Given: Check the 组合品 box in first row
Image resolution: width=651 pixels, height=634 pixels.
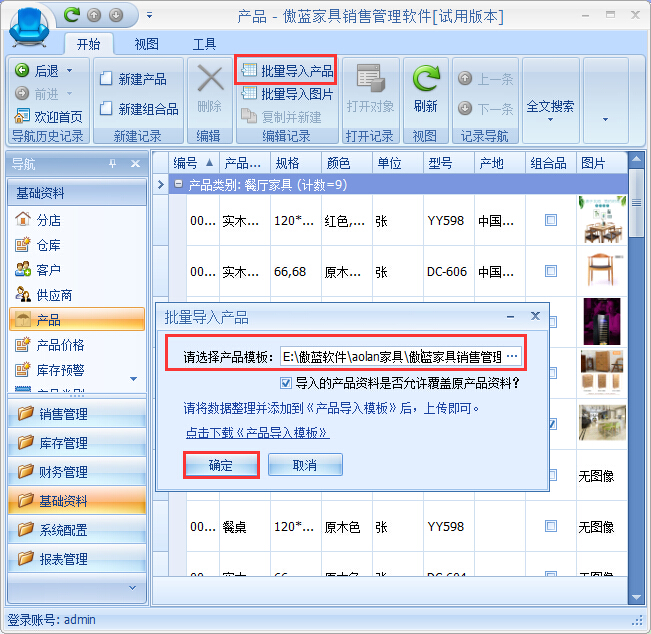Looking at the screenshot, I should (x=551, y=220).
